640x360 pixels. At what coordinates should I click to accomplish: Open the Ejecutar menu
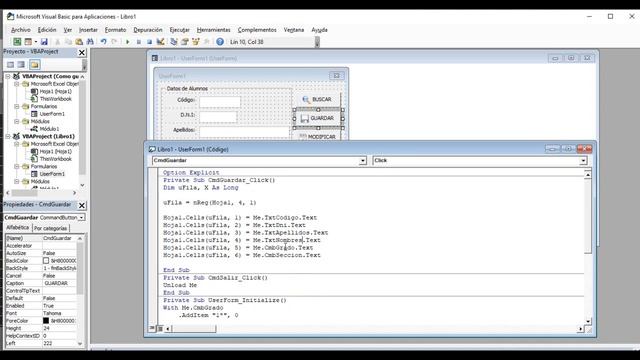[x=180, y=30]
